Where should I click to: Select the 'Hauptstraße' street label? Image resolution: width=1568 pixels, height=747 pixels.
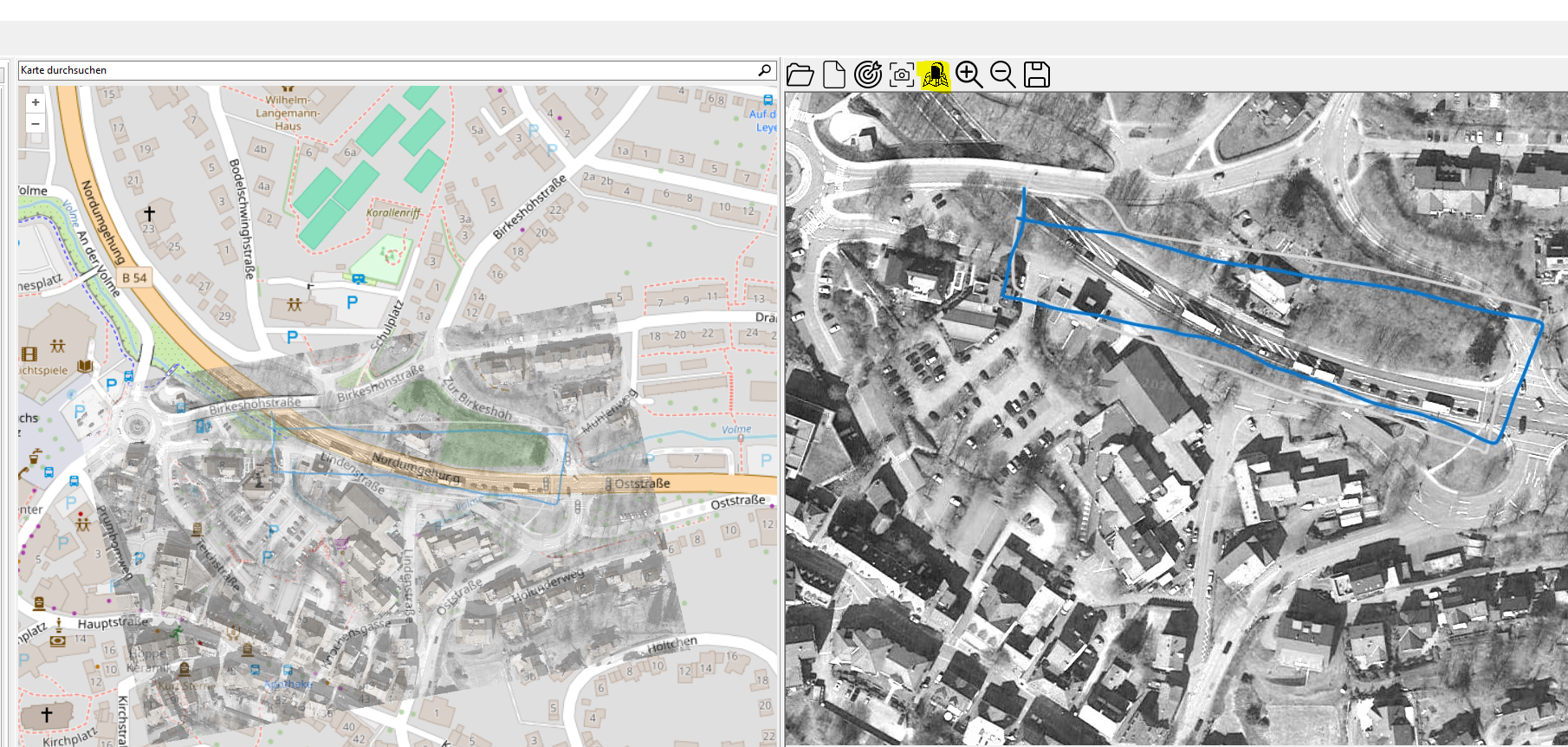tap(113, 623)
